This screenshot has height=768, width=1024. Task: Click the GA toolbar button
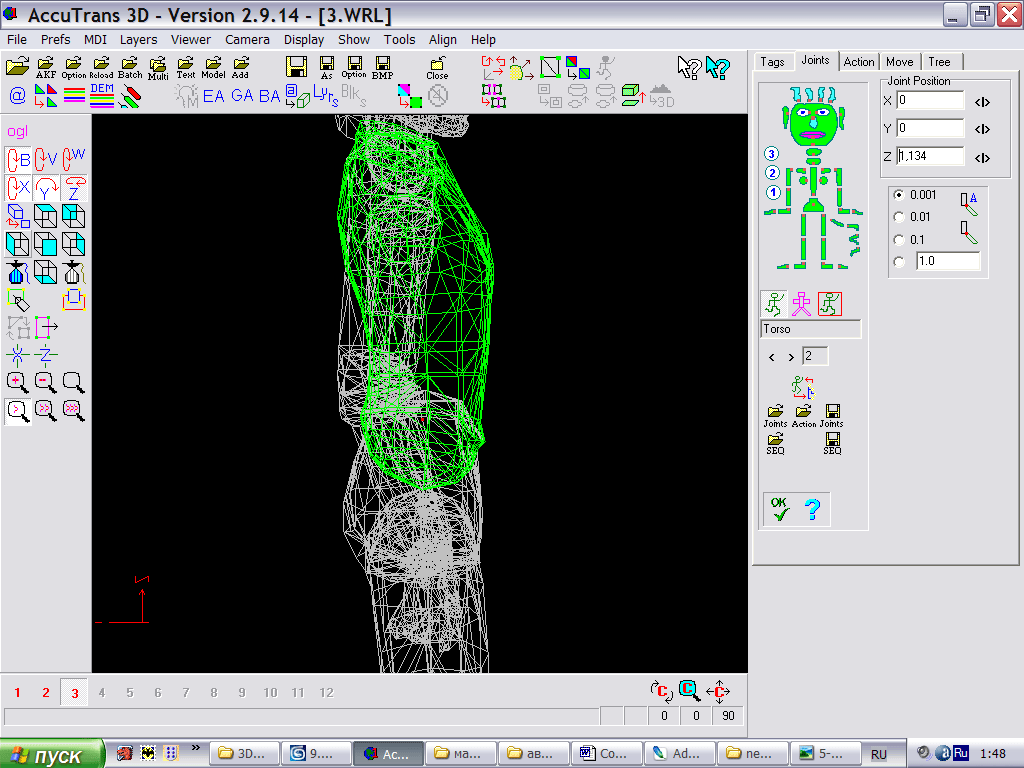(242, 96)
